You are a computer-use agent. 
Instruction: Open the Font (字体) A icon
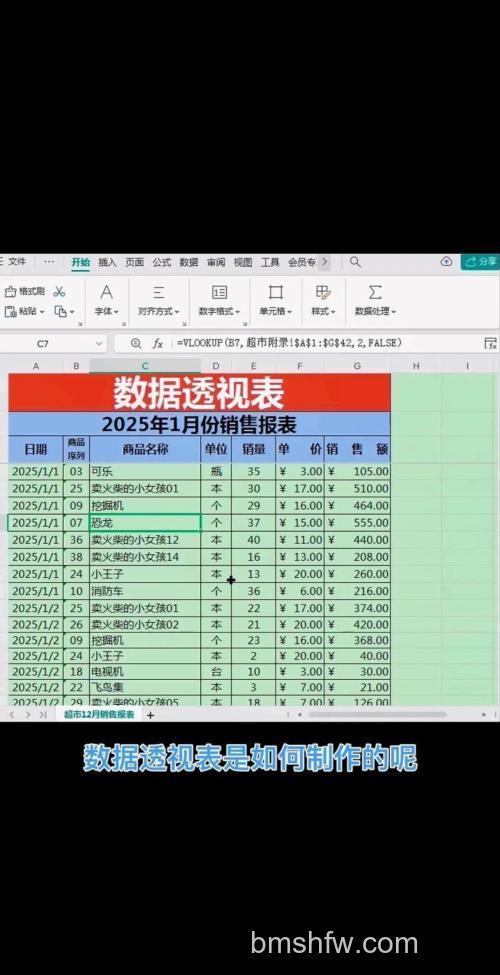[x=106, y=292]
